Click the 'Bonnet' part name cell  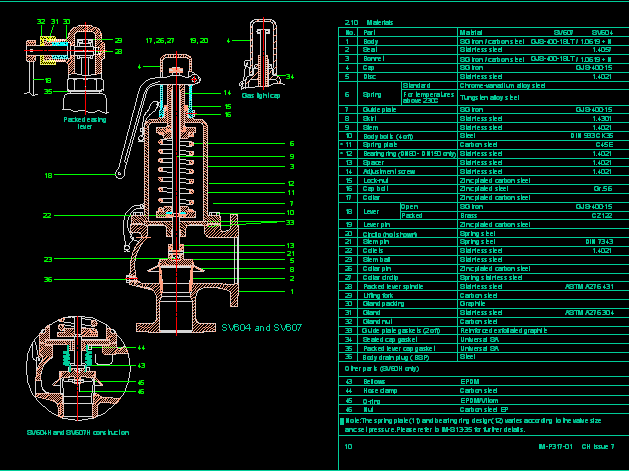point(373,59)
